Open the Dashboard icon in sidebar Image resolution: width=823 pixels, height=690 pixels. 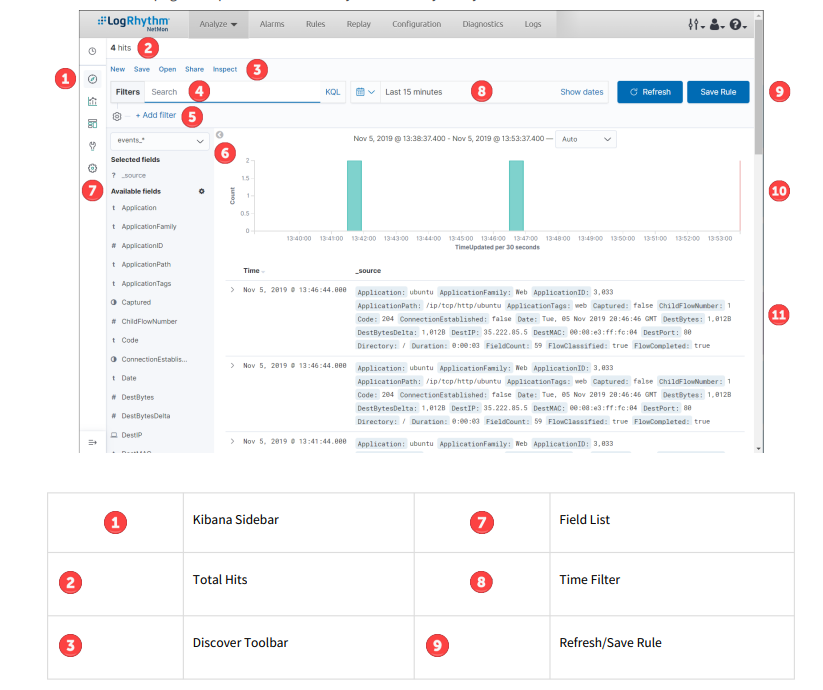(93, 124)
